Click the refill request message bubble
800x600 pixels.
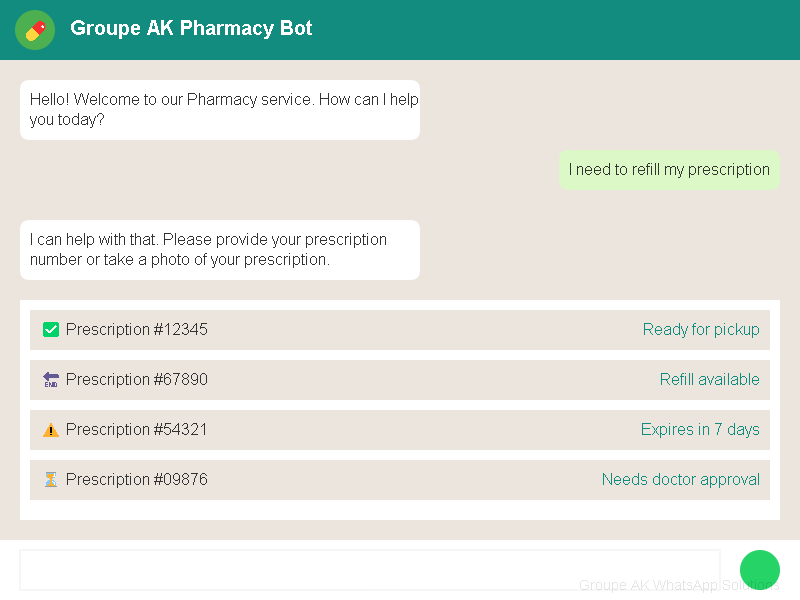(x=669, y=169)
